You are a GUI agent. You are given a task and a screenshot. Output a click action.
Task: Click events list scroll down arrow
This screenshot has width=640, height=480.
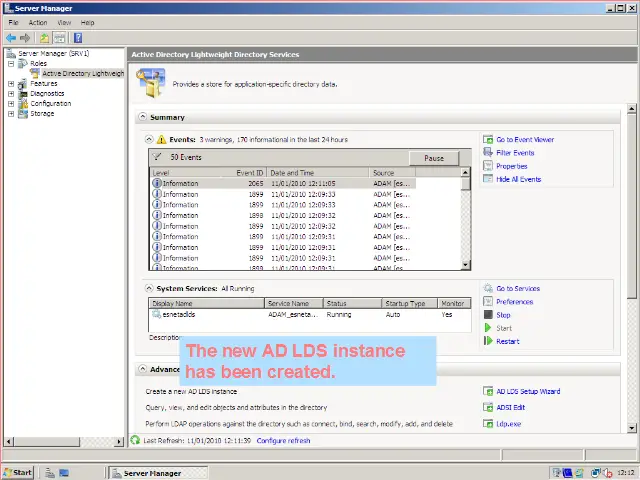coord(465,265)
